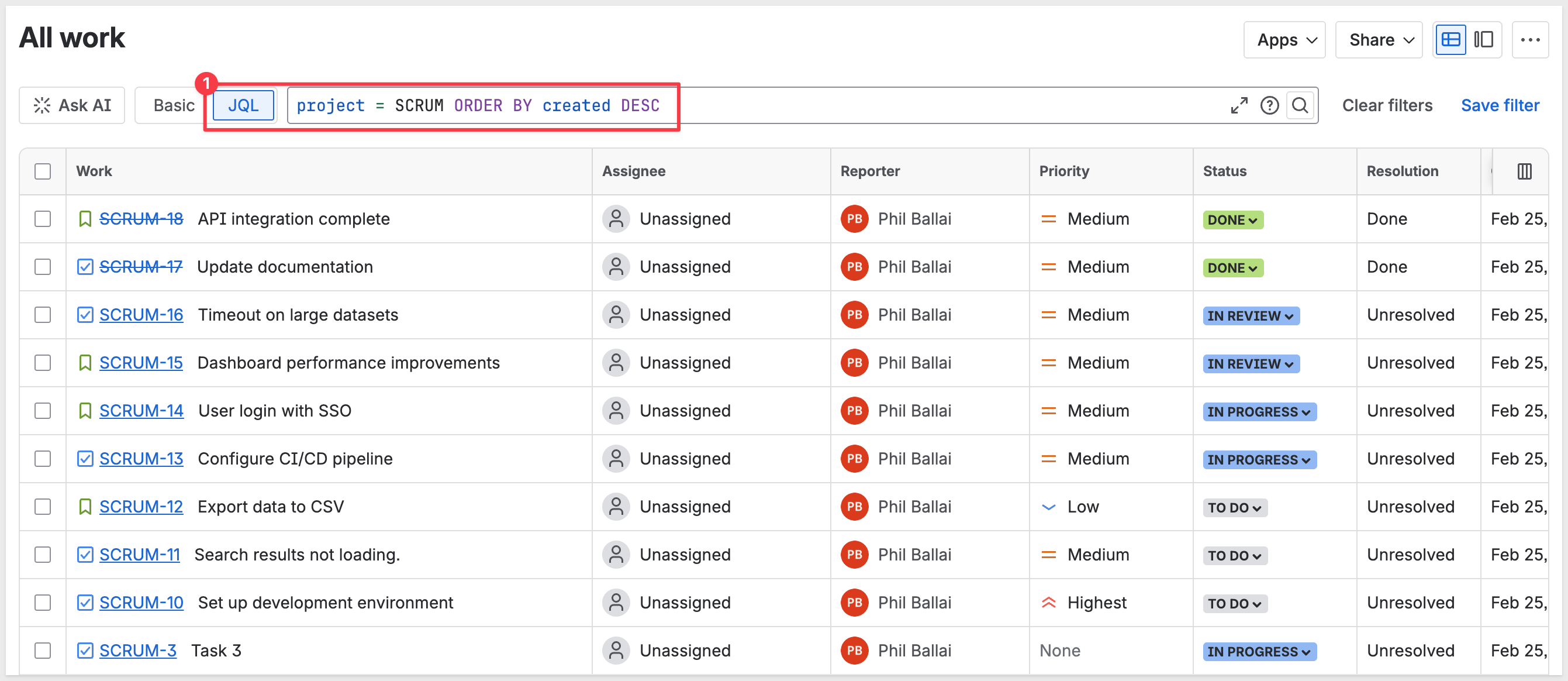
Task: Expand the JQL editor with arrows icon
Action: pos(1239,105)
